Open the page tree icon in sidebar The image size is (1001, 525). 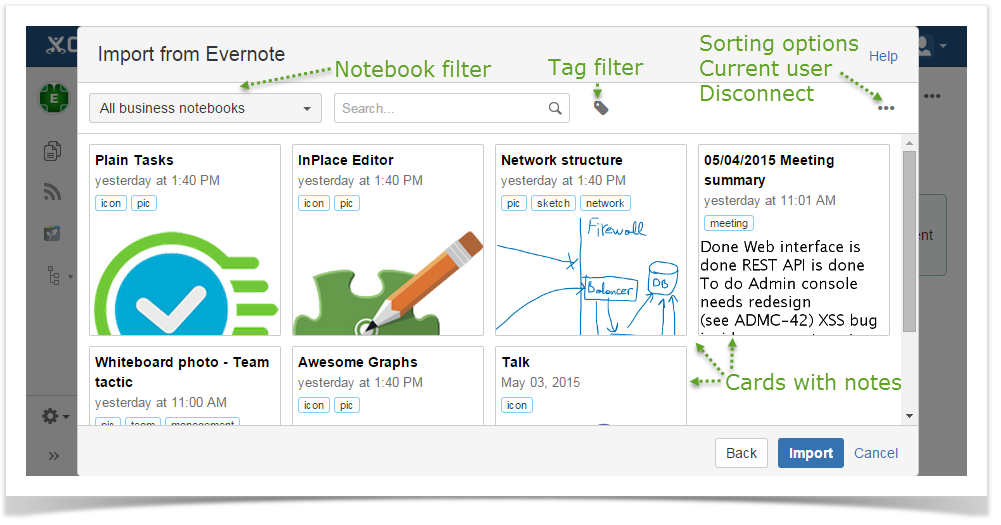pos(54,275)
